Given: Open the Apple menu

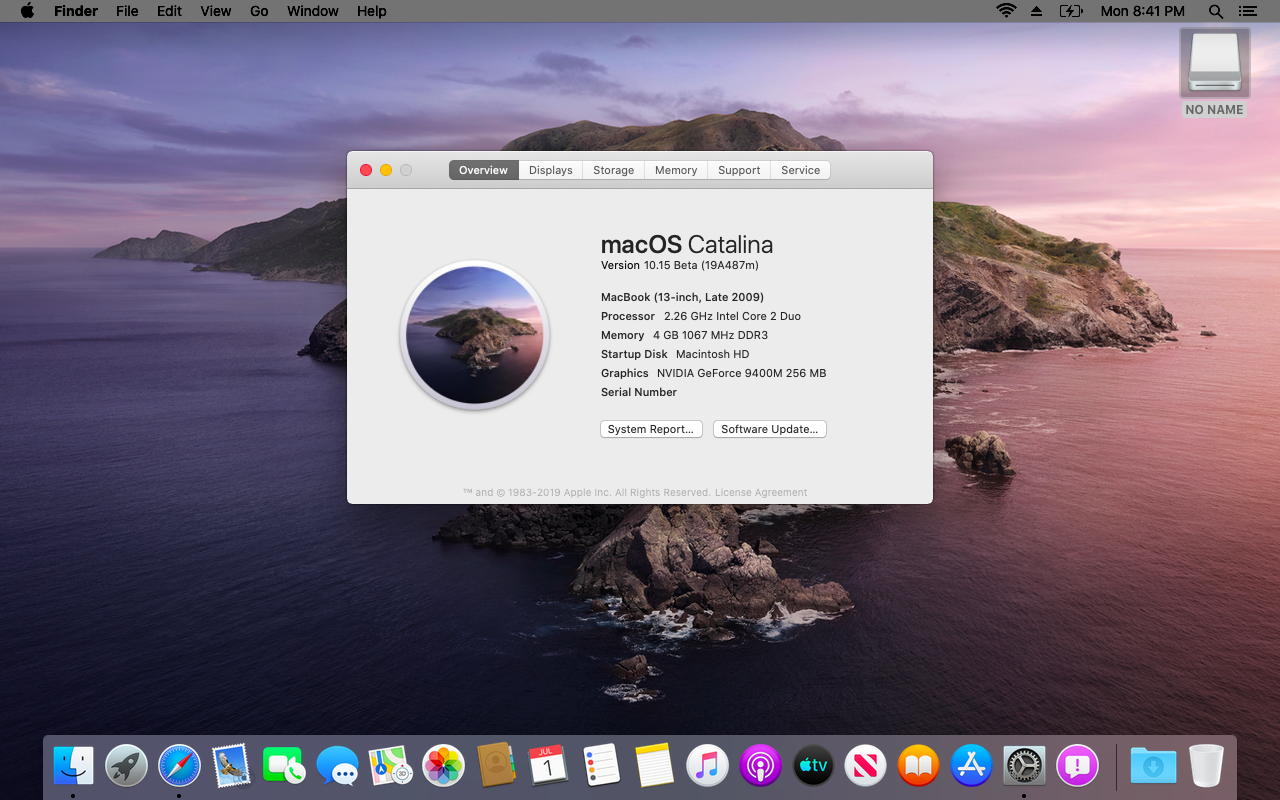Looking at the screenshot, I should tap(27, 11).
